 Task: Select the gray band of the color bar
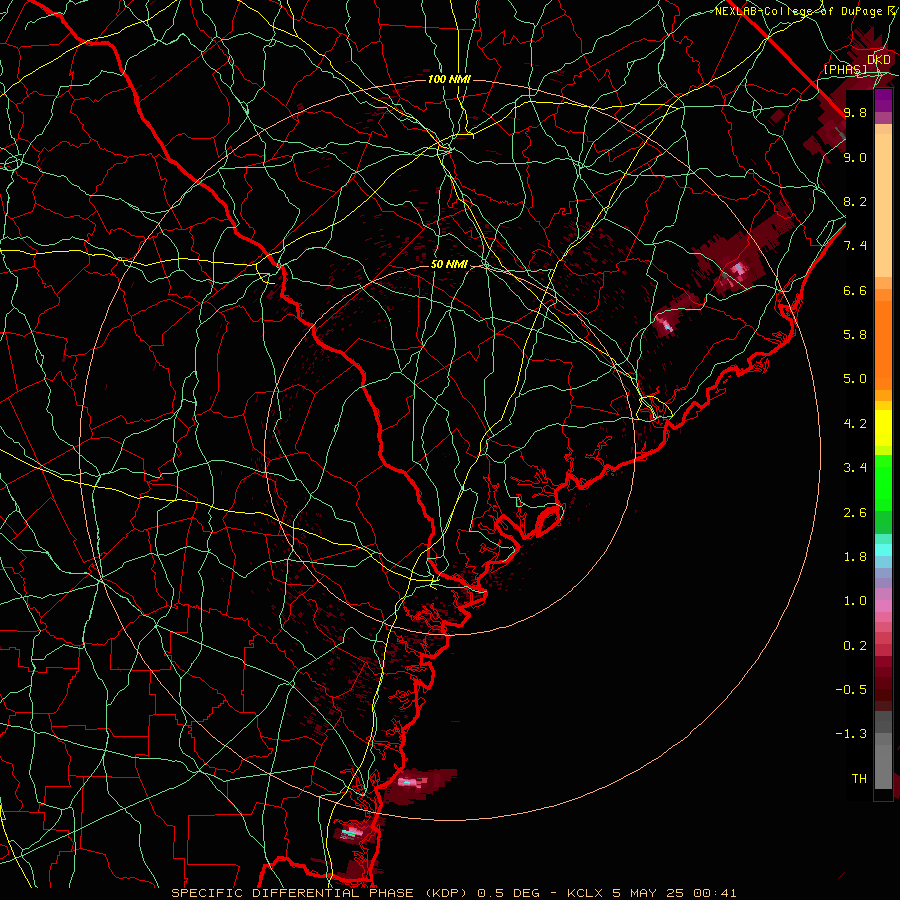(x=883, y=751)
